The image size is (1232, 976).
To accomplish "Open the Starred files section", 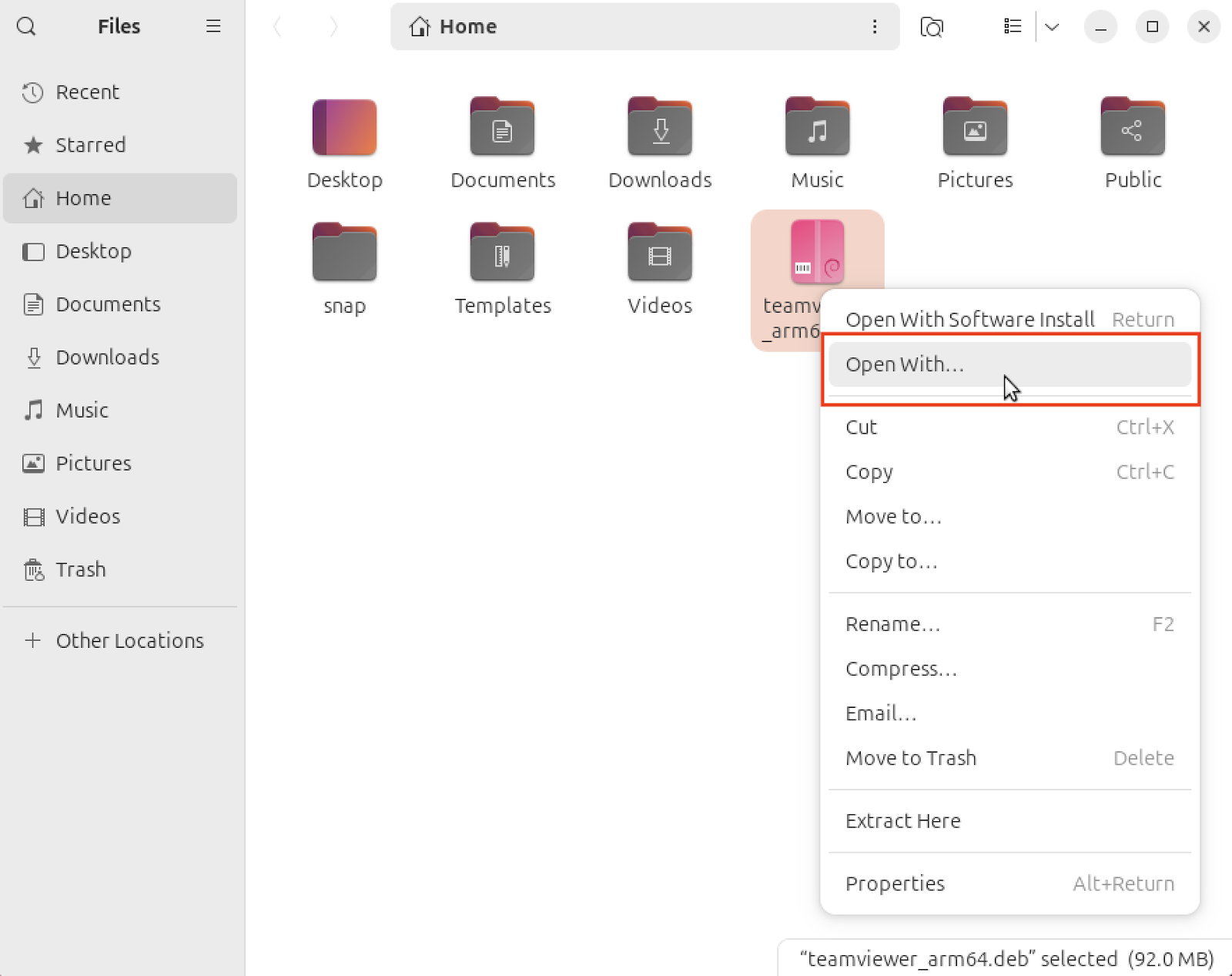I will coord(90,145).
